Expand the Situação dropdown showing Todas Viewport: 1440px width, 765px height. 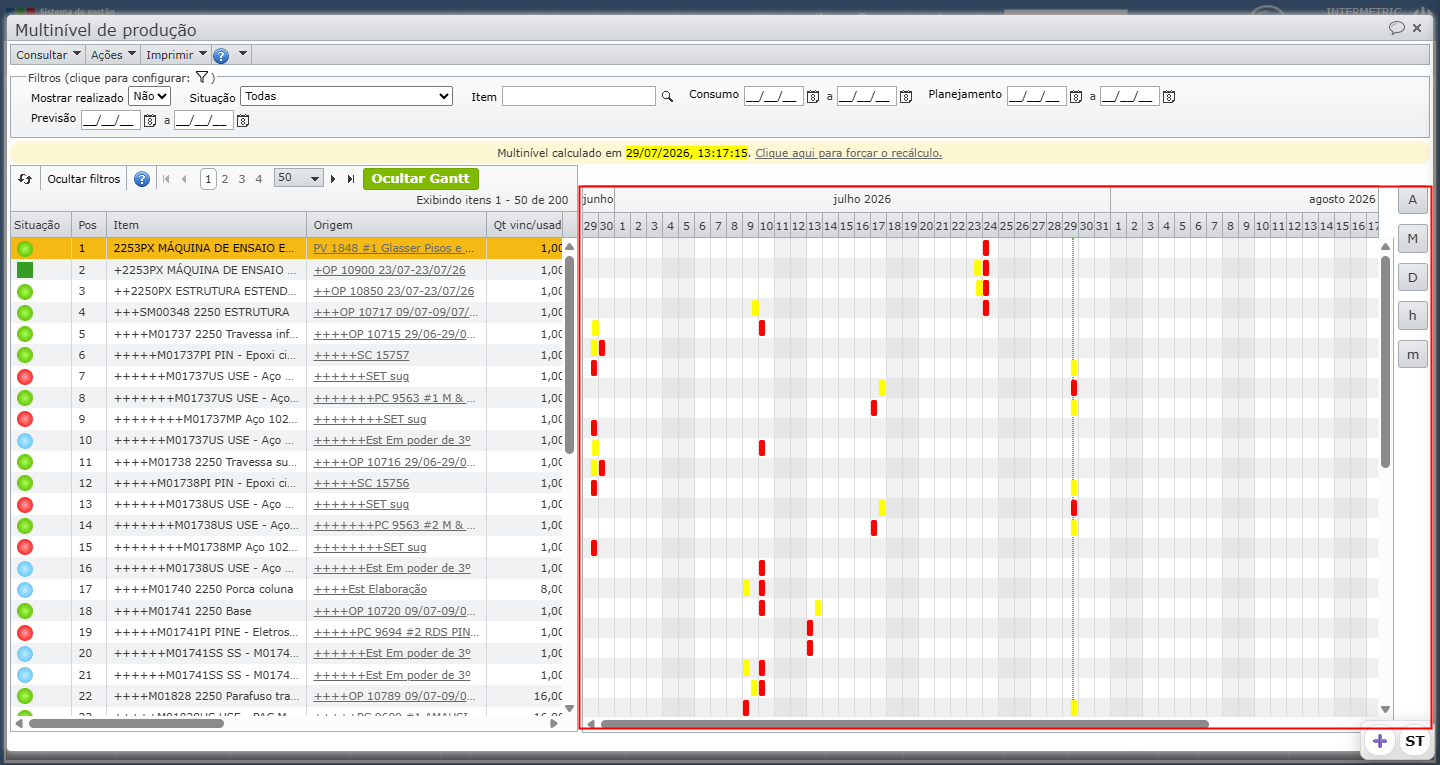point(347,96)
